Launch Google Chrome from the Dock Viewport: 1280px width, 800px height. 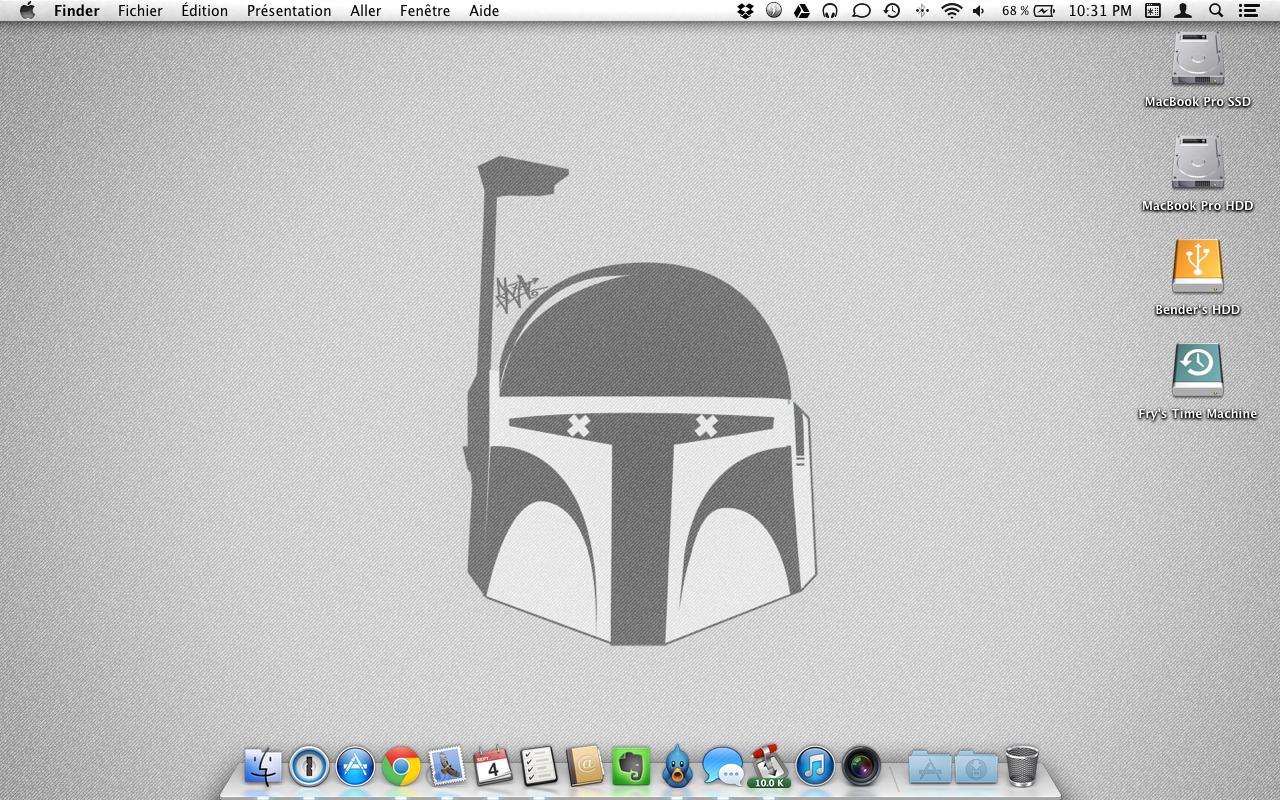(x=401, y=767)
